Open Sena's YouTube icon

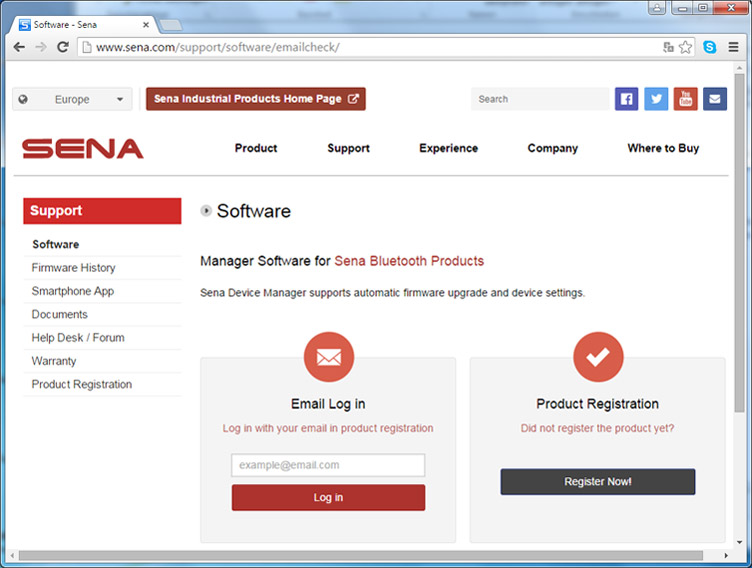[x=685, y=99]
